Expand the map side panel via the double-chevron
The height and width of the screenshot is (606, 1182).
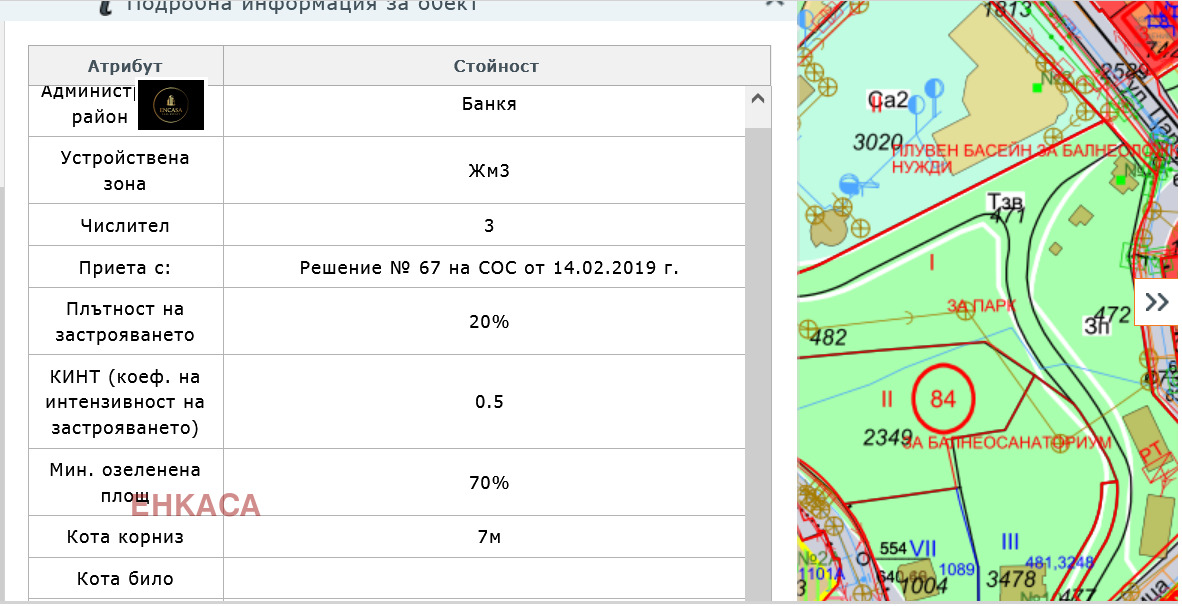click(x=1159, y=300)
